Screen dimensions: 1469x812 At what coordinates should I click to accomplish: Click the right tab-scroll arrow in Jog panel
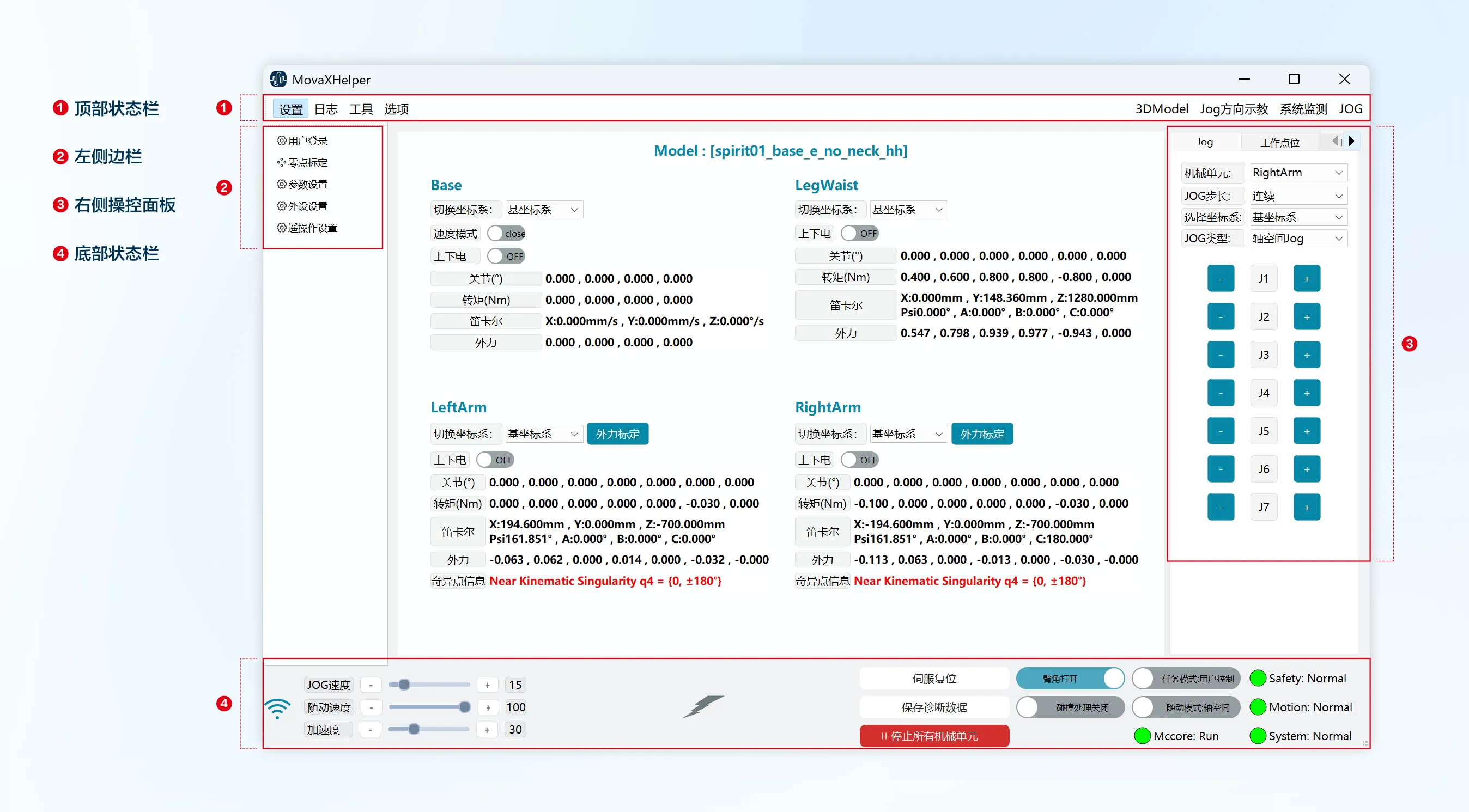tap(1351, 141)
